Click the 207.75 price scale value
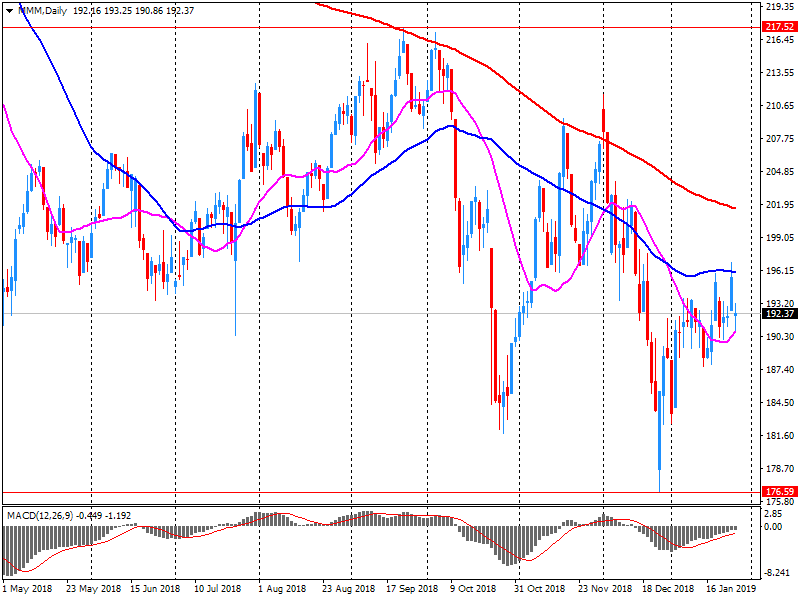This screenshot has height=600, width=800. pyautogui.click(x=780, y=138)
